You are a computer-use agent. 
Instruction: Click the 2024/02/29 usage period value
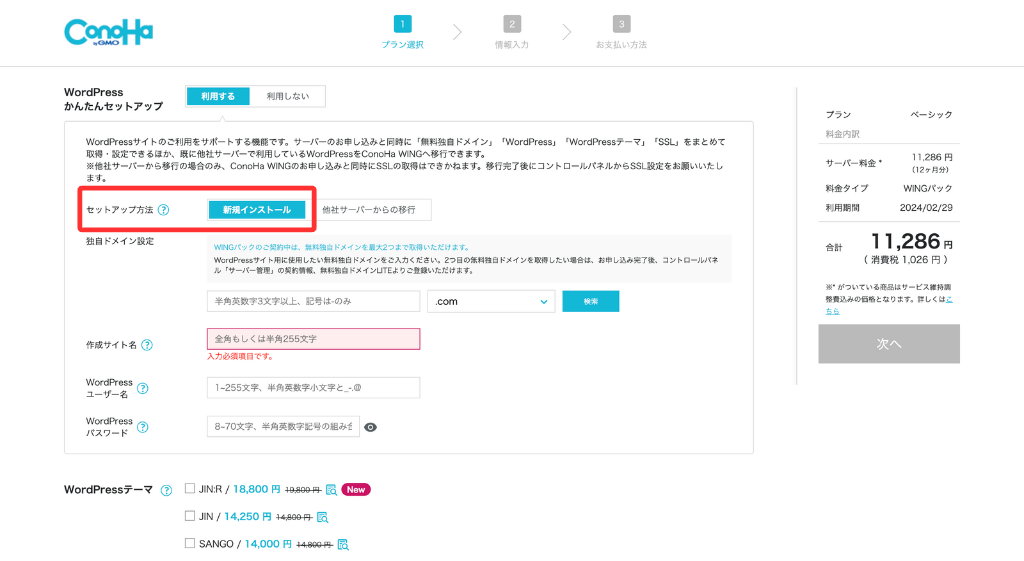tap(926, 208)
